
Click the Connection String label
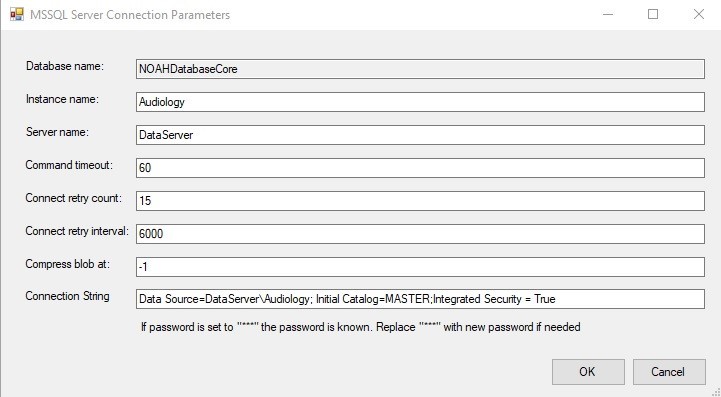pyautogui.click(x=67, y=296)
